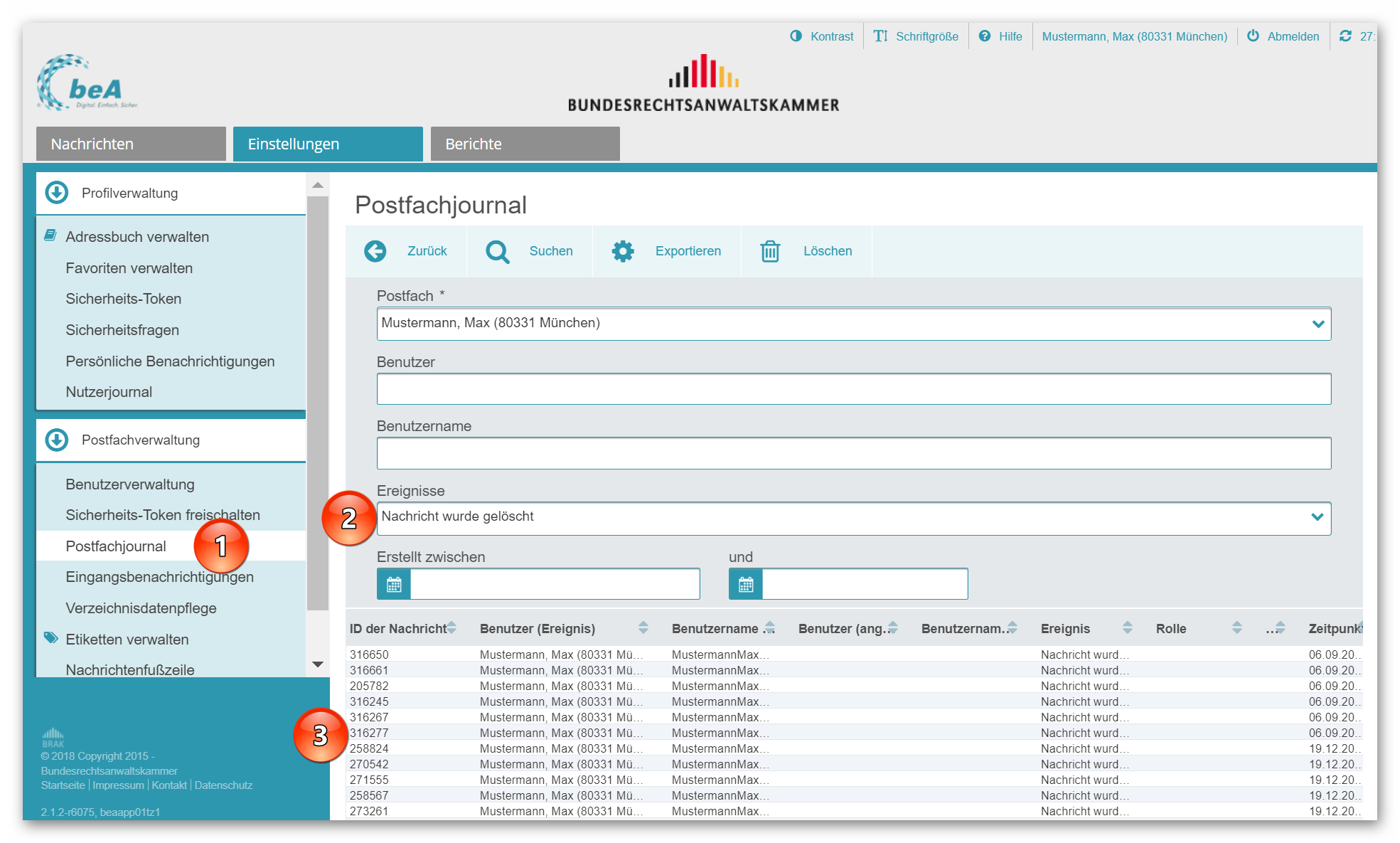Image resolution: width=1400 pixels, height=843 pixels.
Task: Click into the Benutzername input field
Action: pyautogui.click(x=853, y=453)
